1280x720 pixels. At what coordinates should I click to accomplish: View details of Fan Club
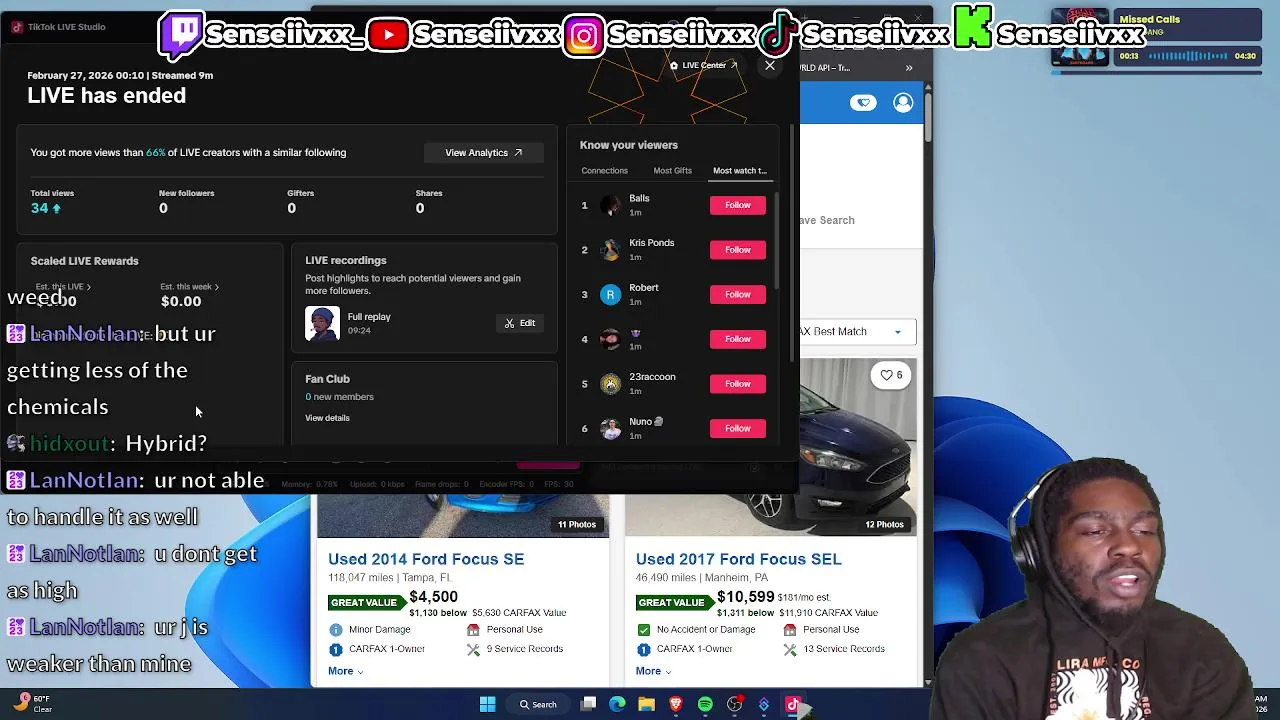tap(327, 418)
